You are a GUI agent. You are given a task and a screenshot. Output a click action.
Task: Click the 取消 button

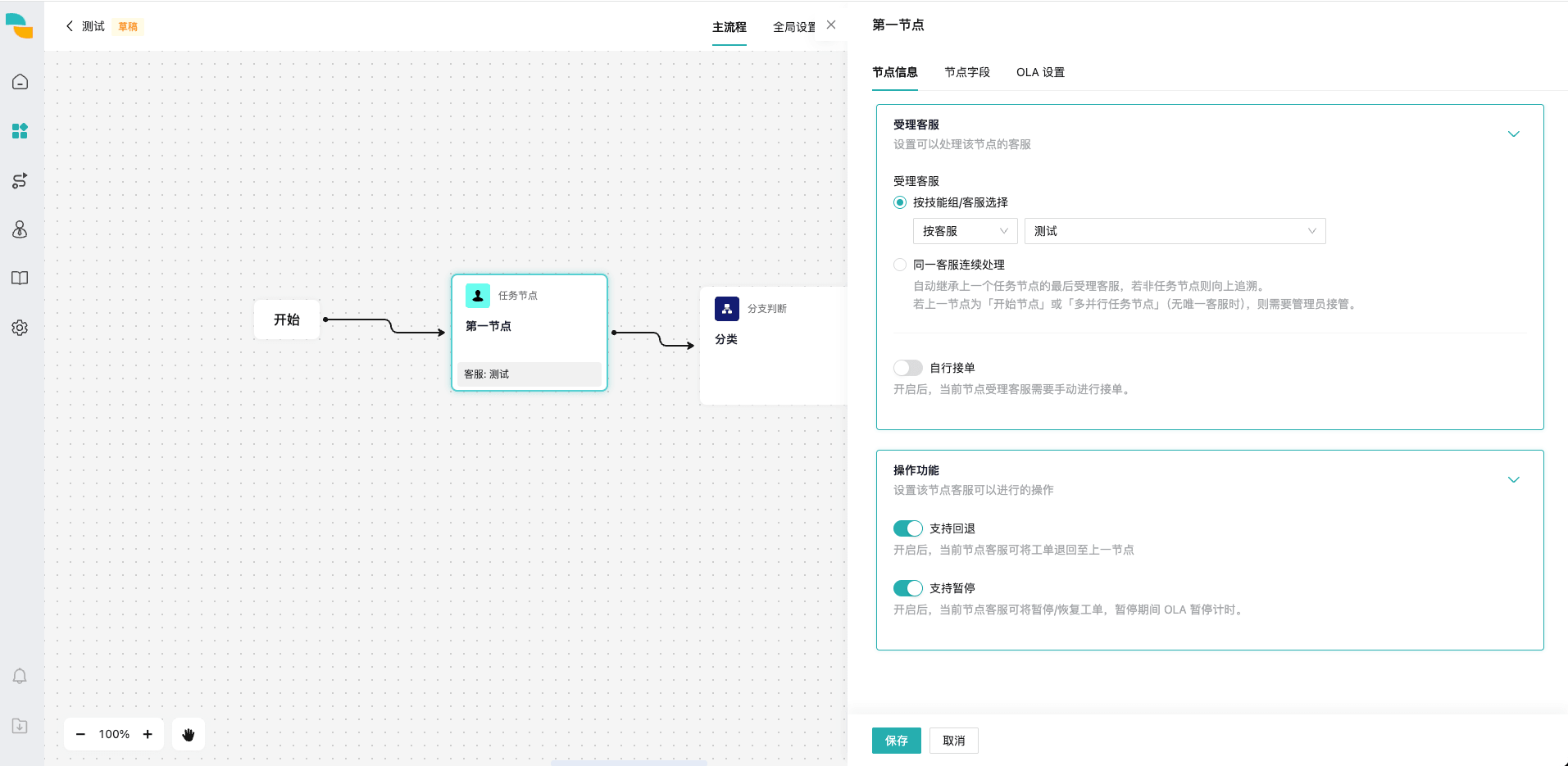pos(954,741)
